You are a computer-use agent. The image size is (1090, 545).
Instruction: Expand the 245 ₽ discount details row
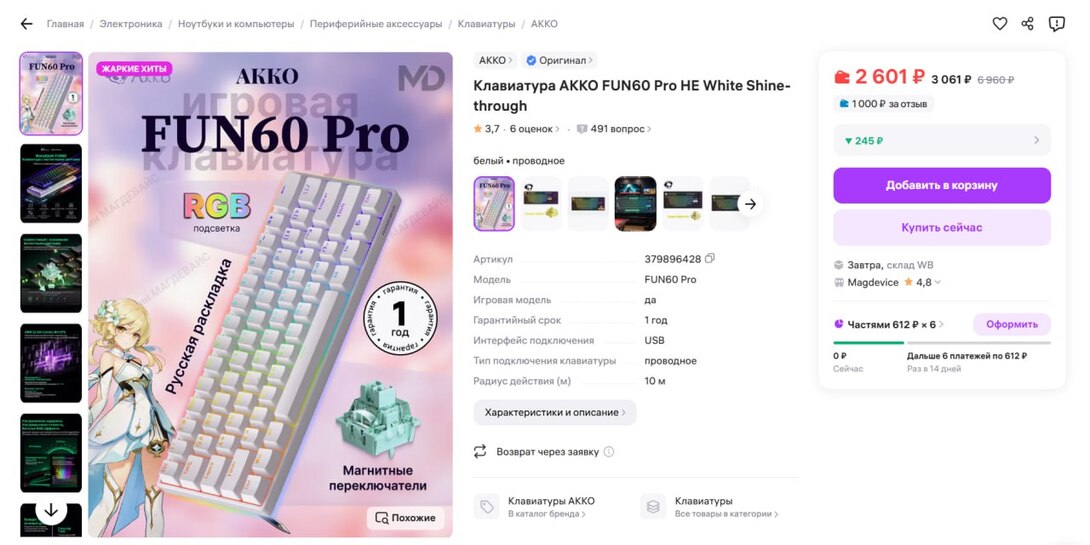pyautogui.click(x=942, y=140)
